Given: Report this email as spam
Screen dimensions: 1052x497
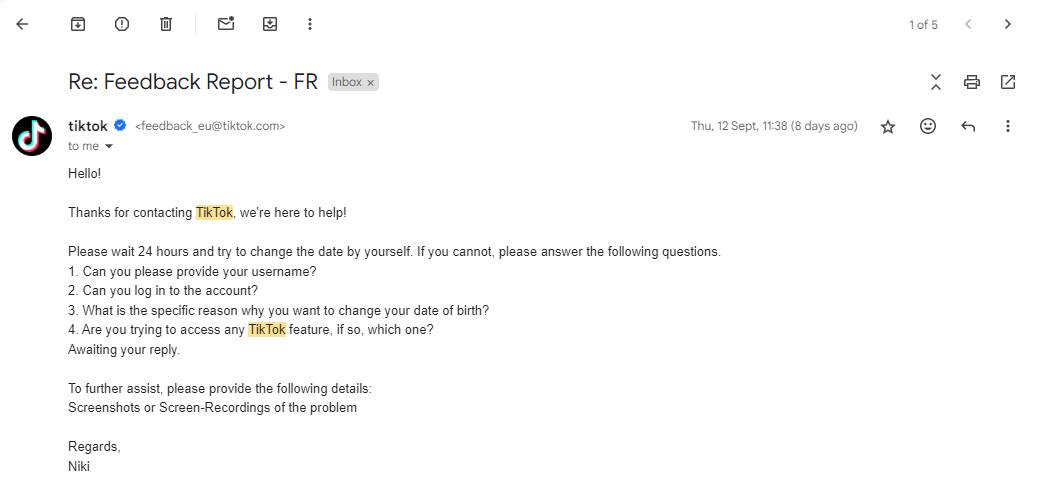Looking at the screenshot, I should (122, 24).
